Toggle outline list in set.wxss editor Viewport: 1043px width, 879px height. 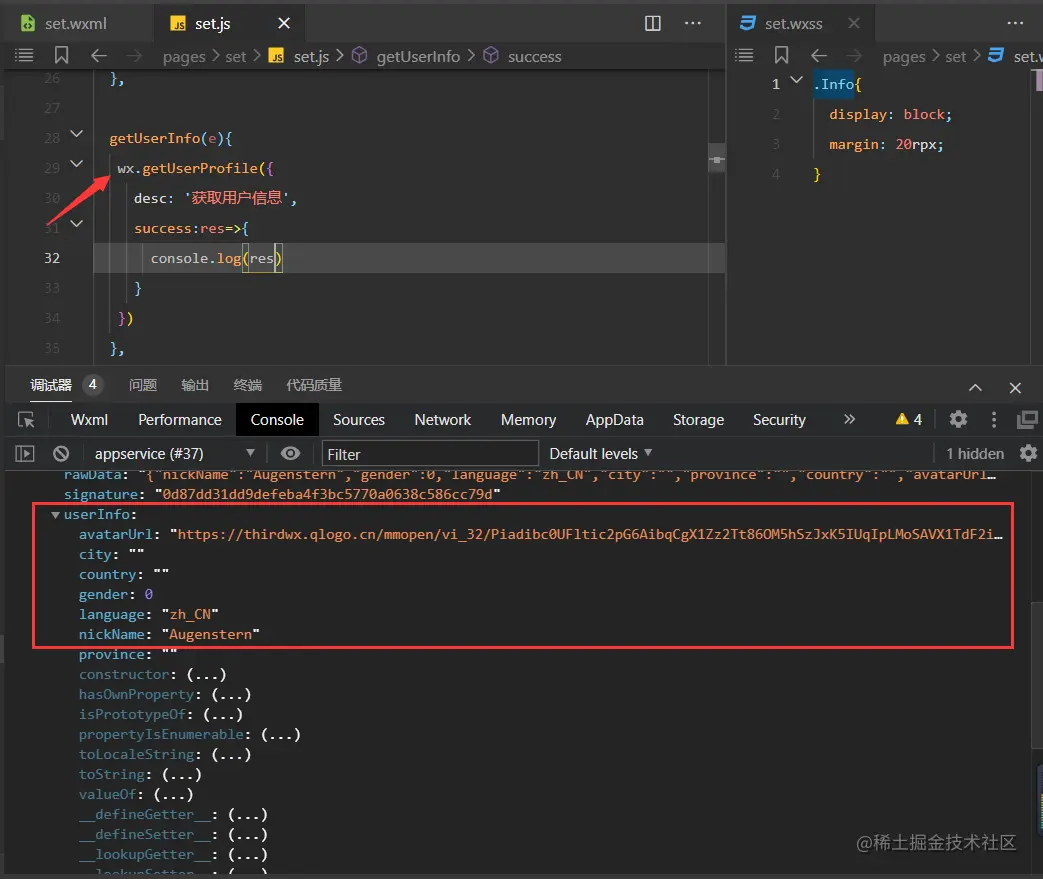coord(744,55)
